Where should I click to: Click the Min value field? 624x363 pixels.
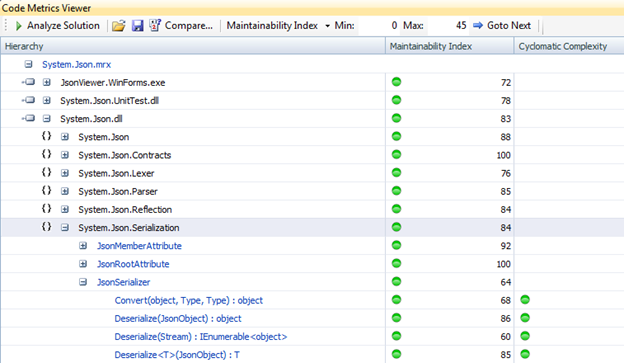[x=378, y=25]
